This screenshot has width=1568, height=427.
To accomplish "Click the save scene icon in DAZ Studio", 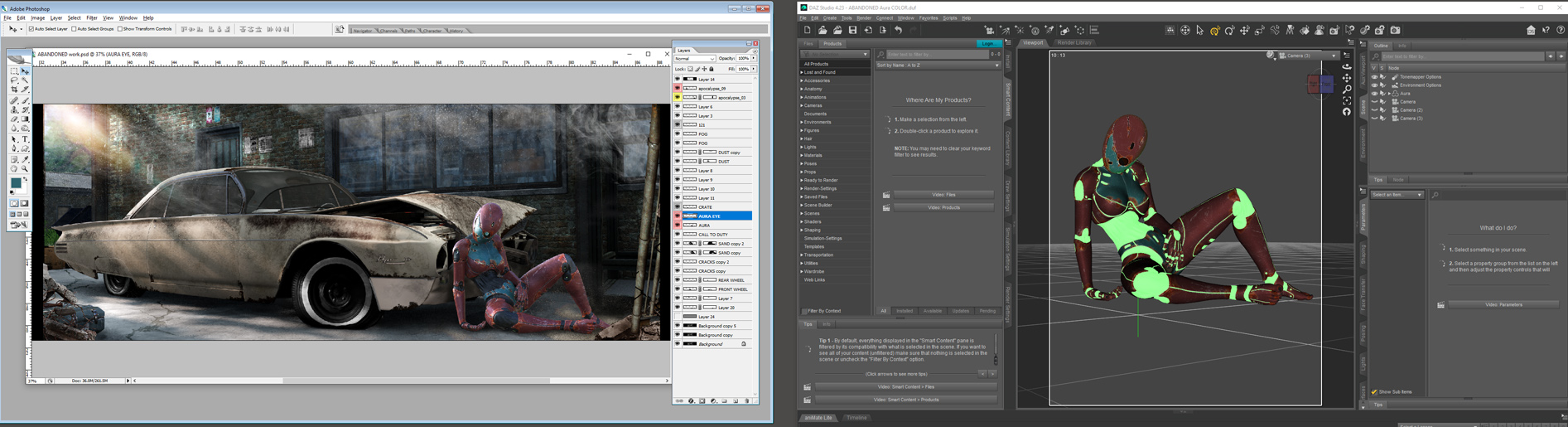I will pyautogui.click(x=852, y=31).
